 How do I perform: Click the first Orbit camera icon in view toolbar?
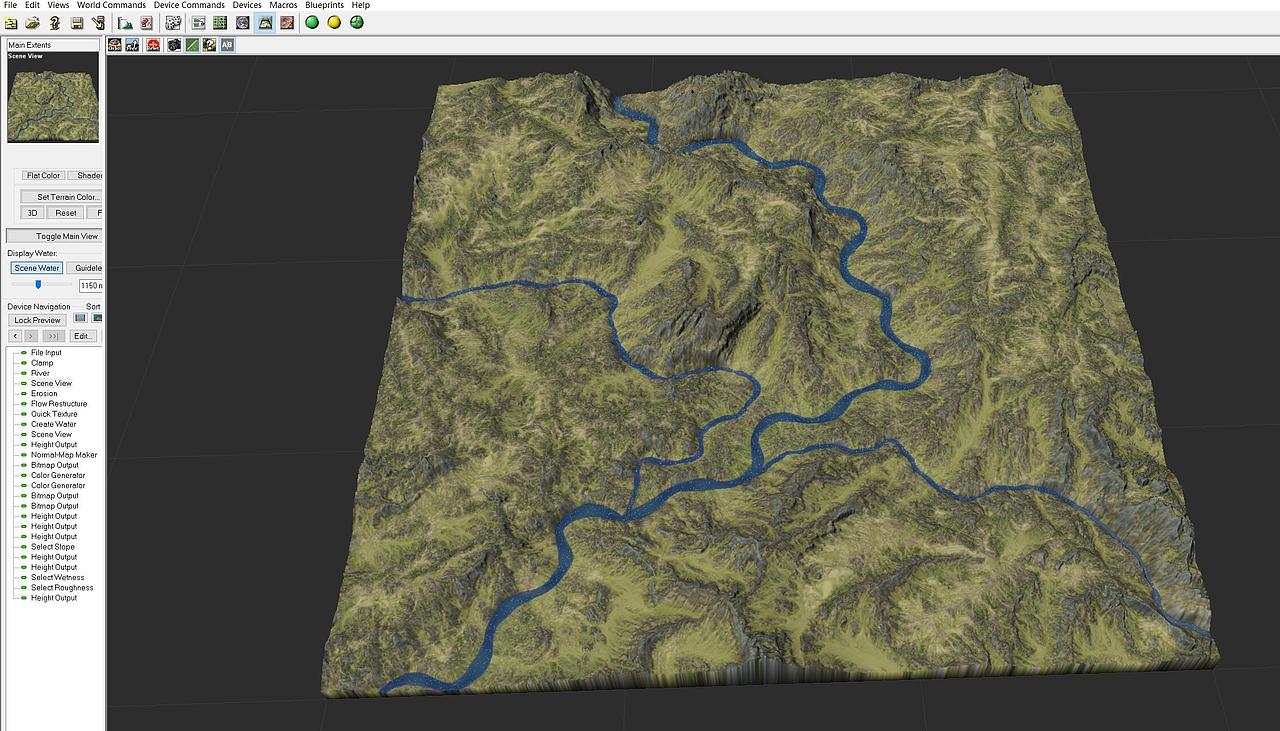[x=114, y=45]
